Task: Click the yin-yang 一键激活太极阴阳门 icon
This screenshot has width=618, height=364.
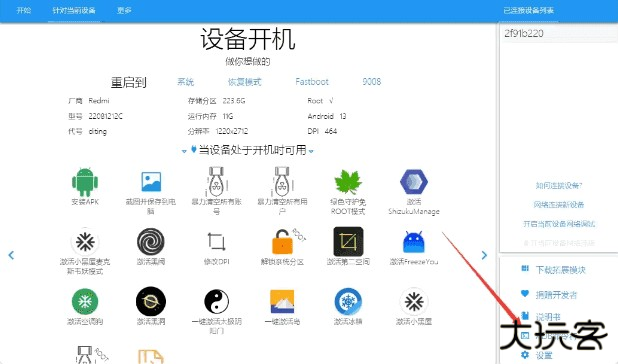Action: tap(216, 301)
